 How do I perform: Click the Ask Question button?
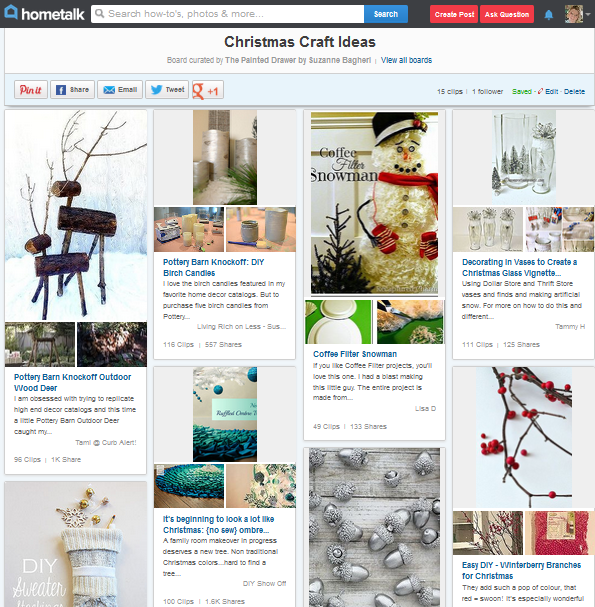[x=507, y=14]
